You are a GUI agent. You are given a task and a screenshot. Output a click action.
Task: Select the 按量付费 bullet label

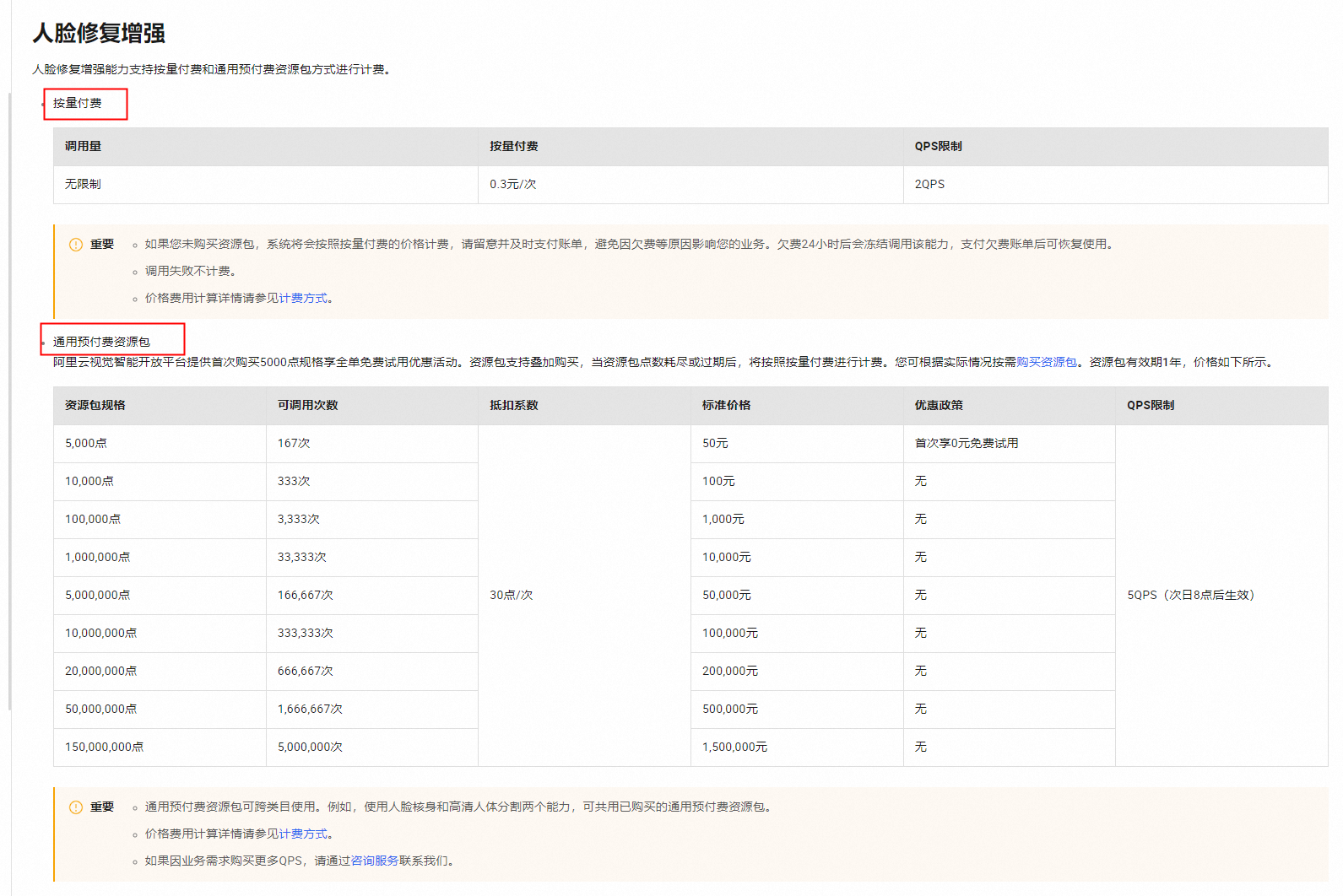[x=77, y=103]
